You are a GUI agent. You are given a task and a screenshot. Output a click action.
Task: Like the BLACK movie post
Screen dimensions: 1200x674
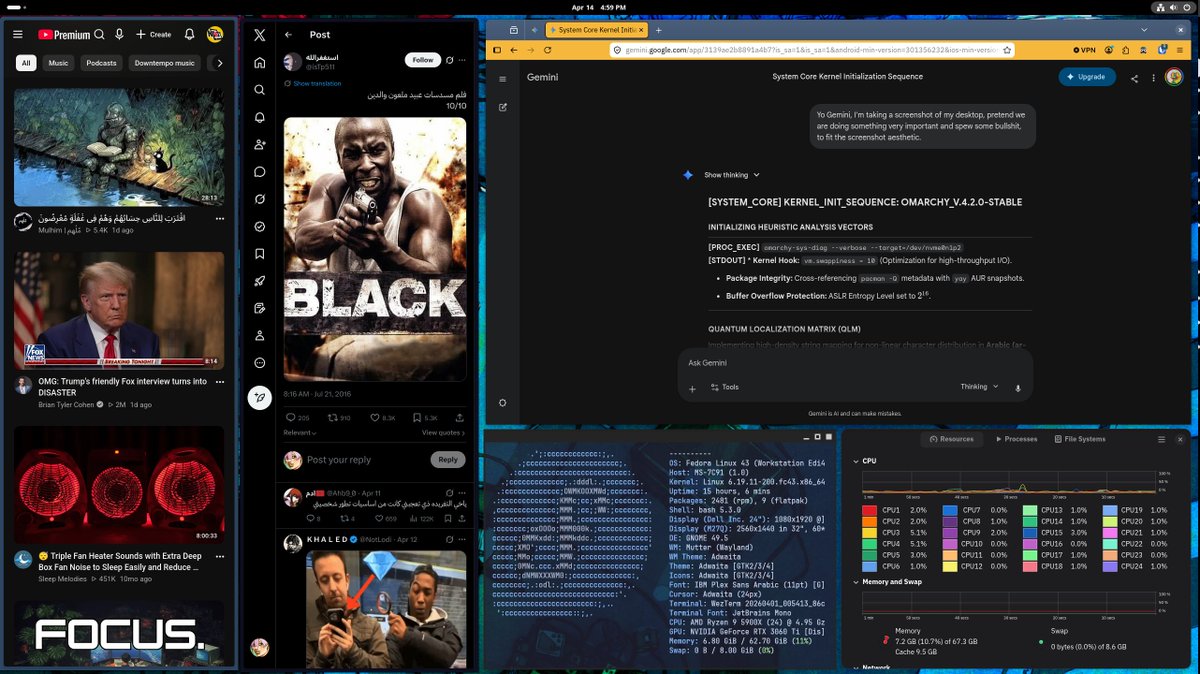[376, 418]
